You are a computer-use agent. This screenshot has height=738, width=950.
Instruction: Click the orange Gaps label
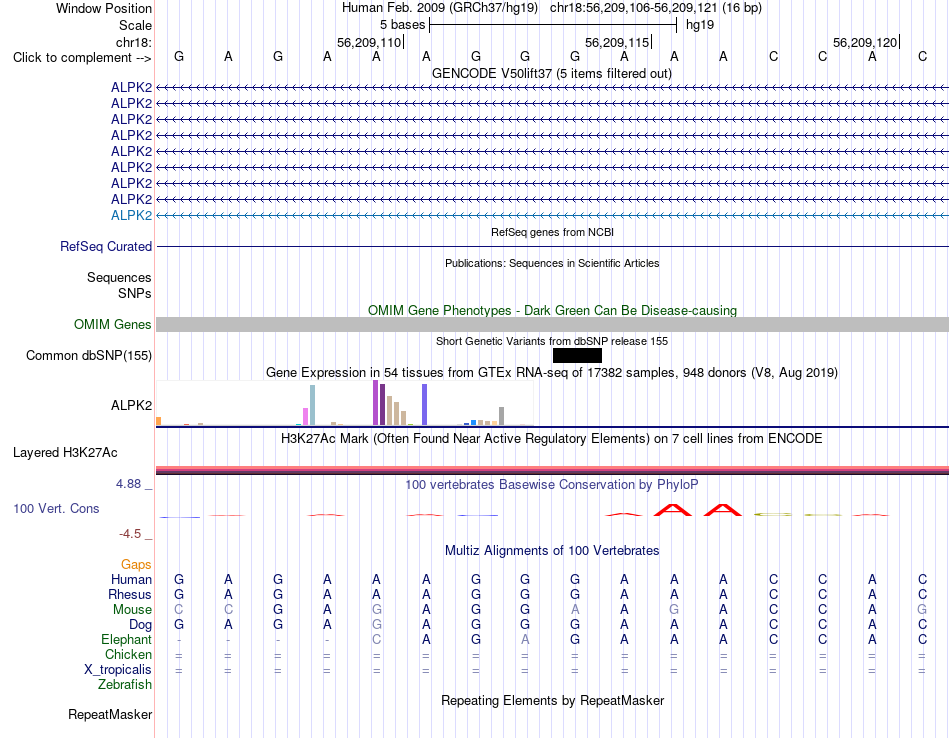click(136, 565)
